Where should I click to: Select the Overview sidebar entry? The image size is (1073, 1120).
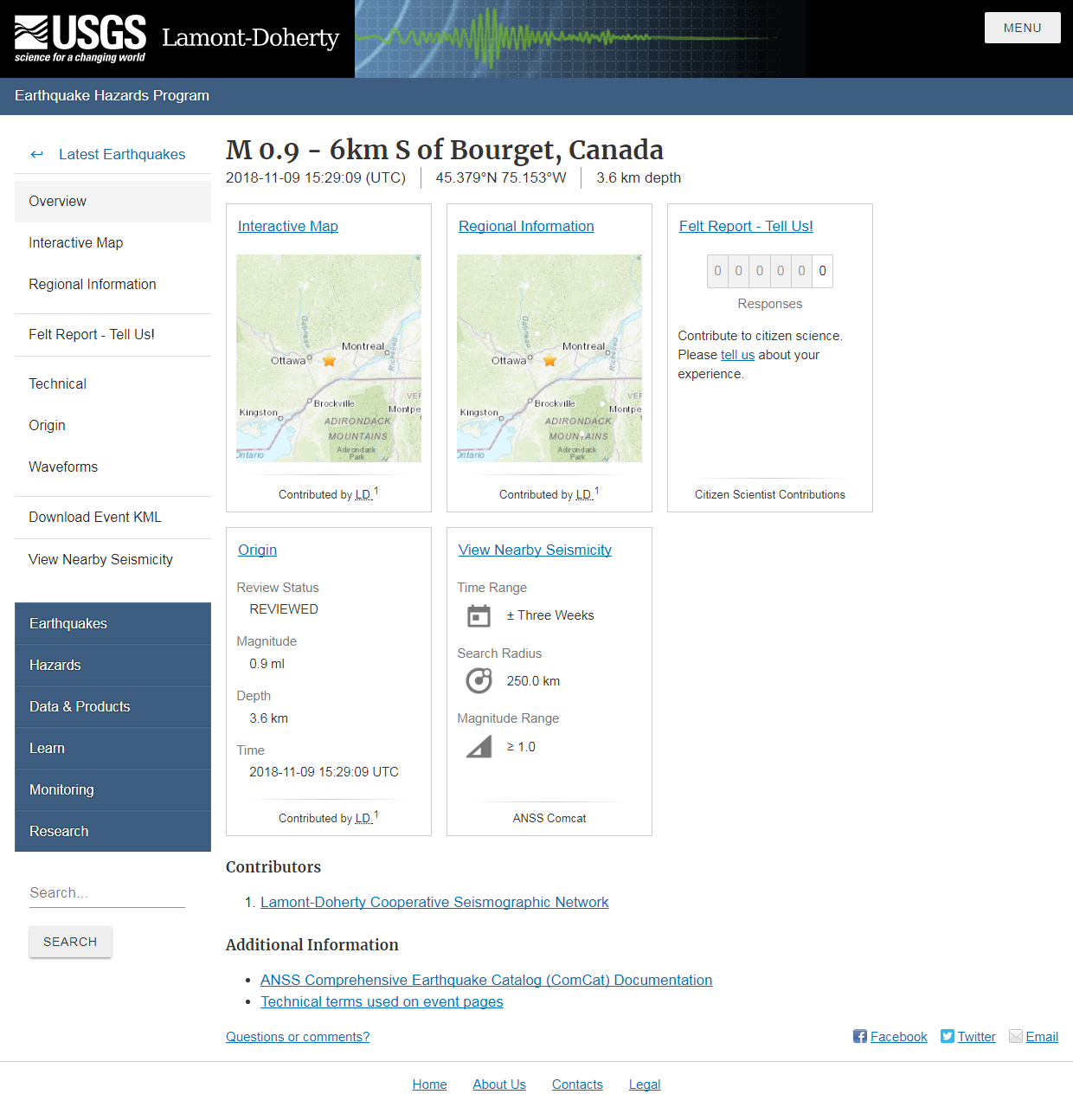click(57, 201)
